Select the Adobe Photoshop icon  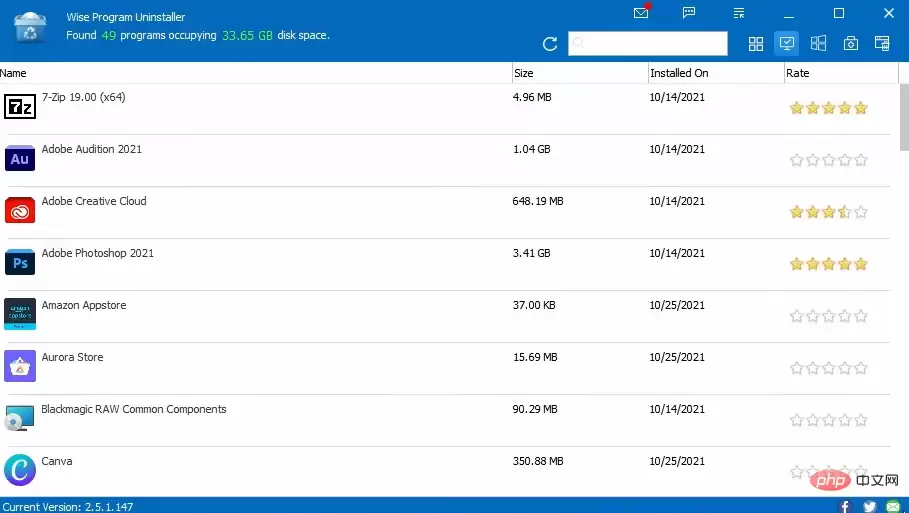20,262
